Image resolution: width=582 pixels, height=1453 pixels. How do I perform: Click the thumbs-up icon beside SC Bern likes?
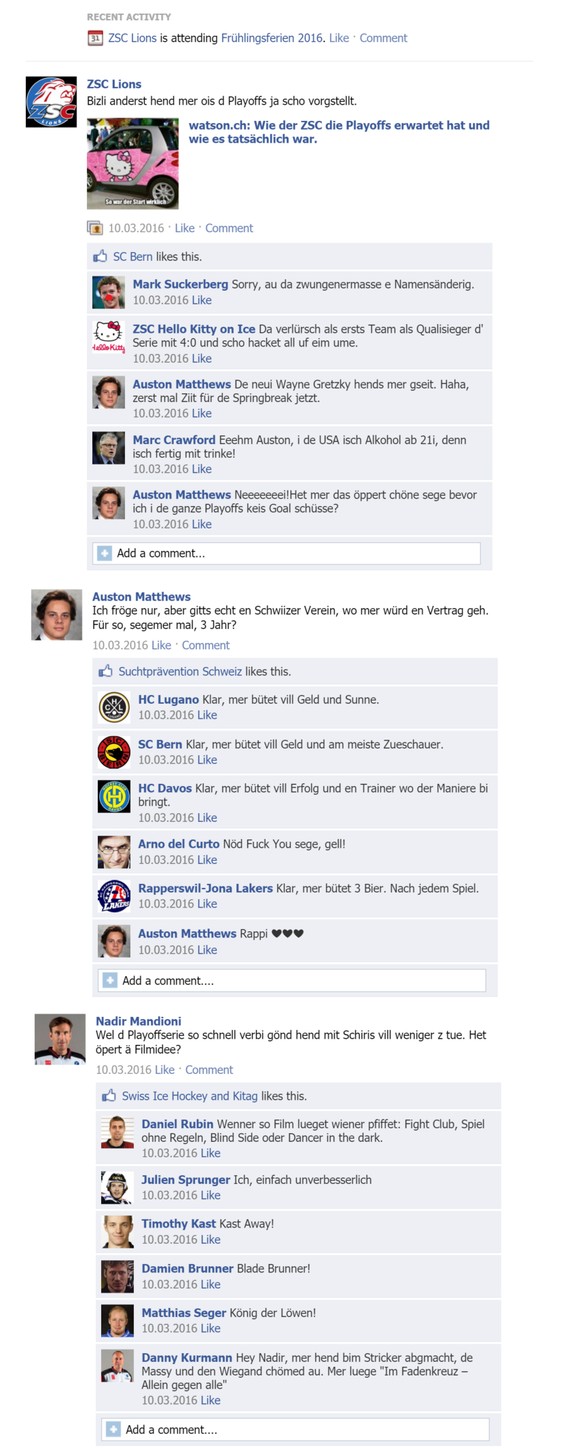click(100, 257)
